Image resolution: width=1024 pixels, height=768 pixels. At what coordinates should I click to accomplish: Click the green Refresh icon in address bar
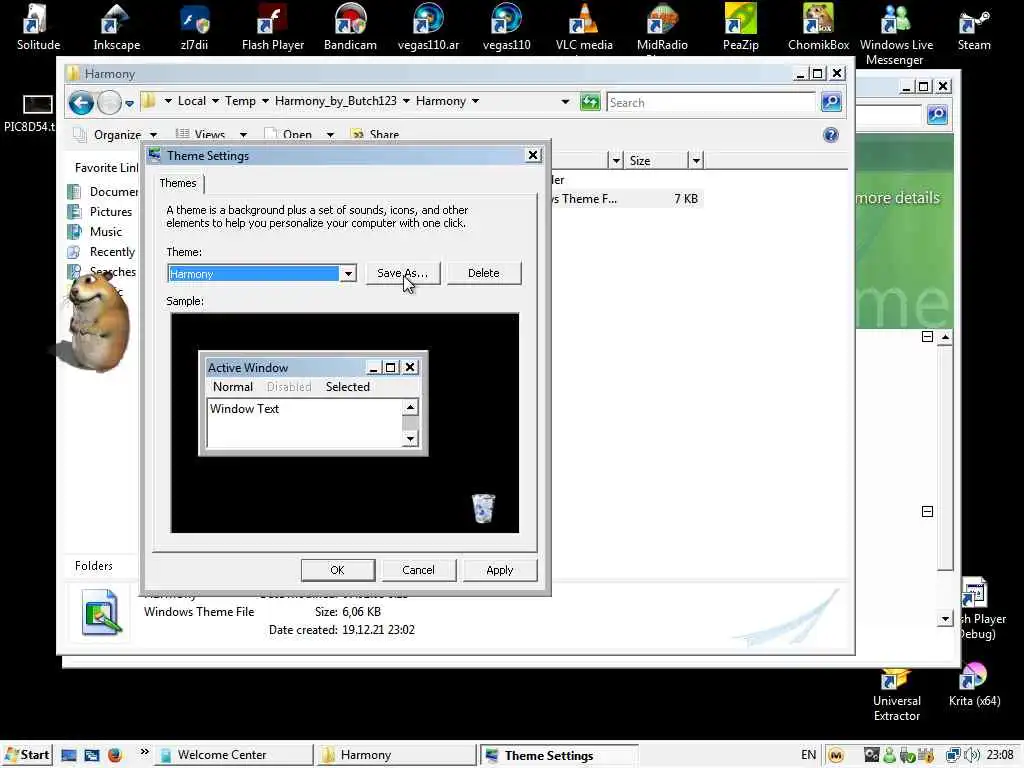[590, 102]
